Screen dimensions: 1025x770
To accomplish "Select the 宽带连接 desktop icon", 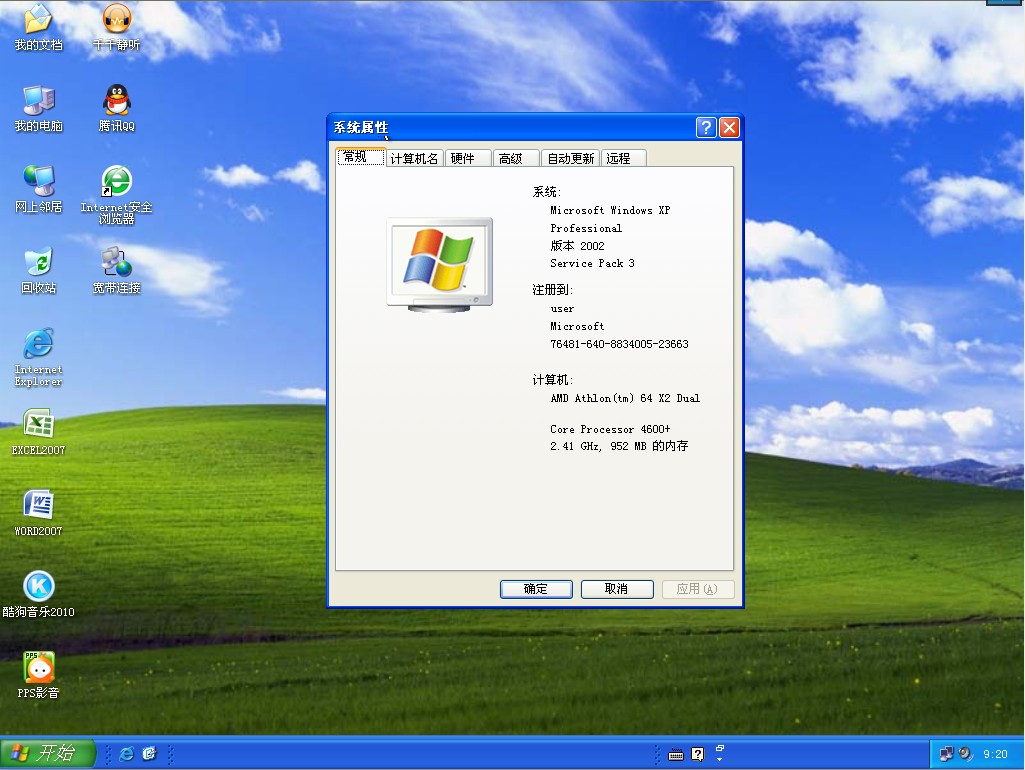I will 117,263.
